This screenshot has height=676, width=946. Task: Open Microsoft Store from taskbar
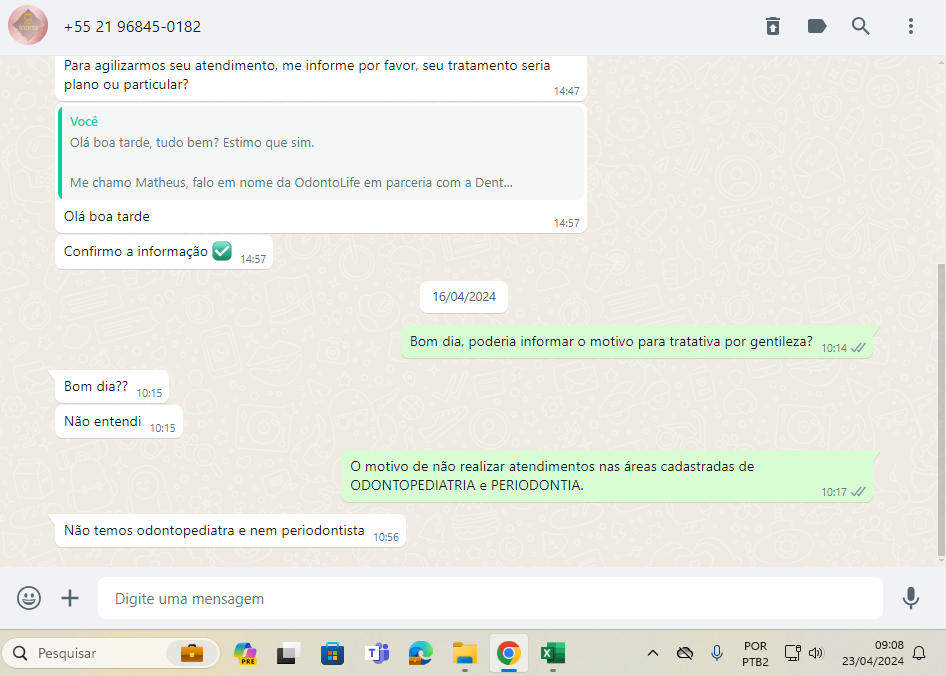coord(332,653)
